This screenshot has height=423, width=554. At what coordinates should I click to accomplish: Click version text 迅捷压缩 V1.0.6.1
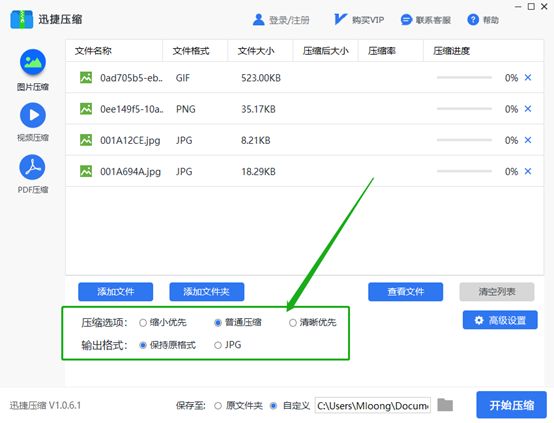click(45, 405)
